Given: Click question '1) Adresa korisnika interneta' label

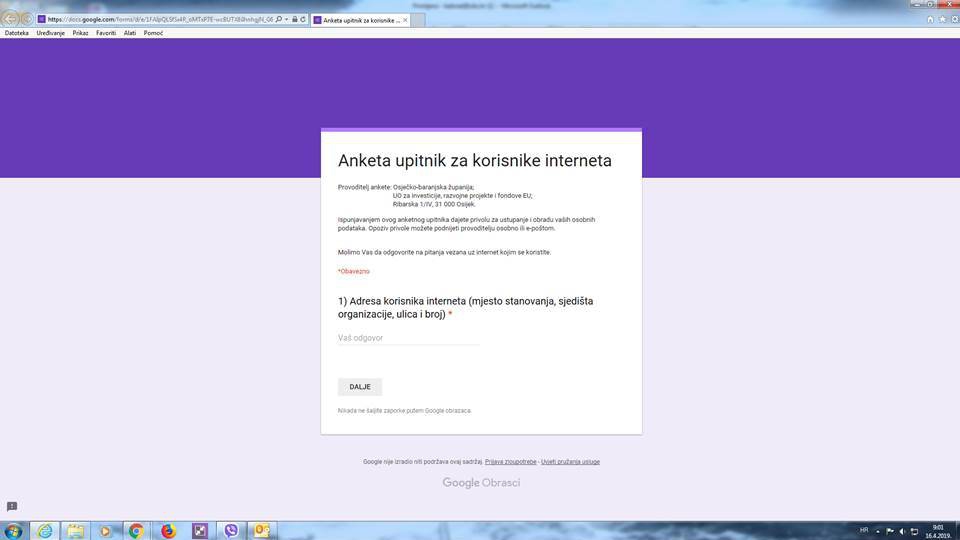Looking at the screenshot, I should (465, 308).
